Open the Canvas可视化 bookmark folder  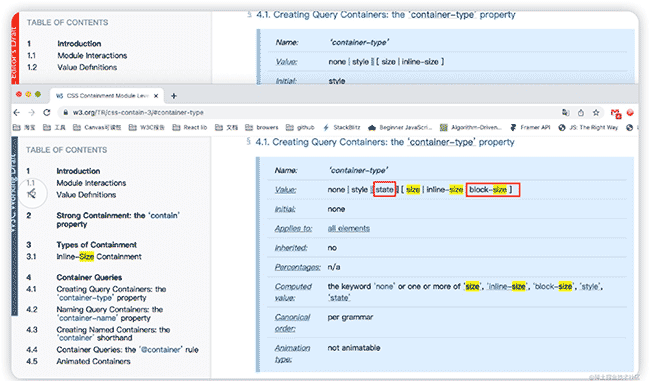97,127
